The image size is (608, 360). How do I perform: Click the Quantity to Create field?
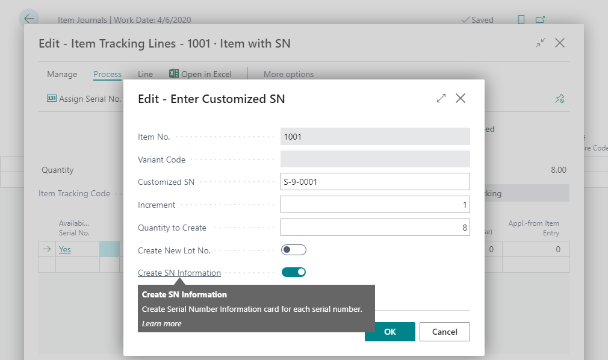coord(375,227)
